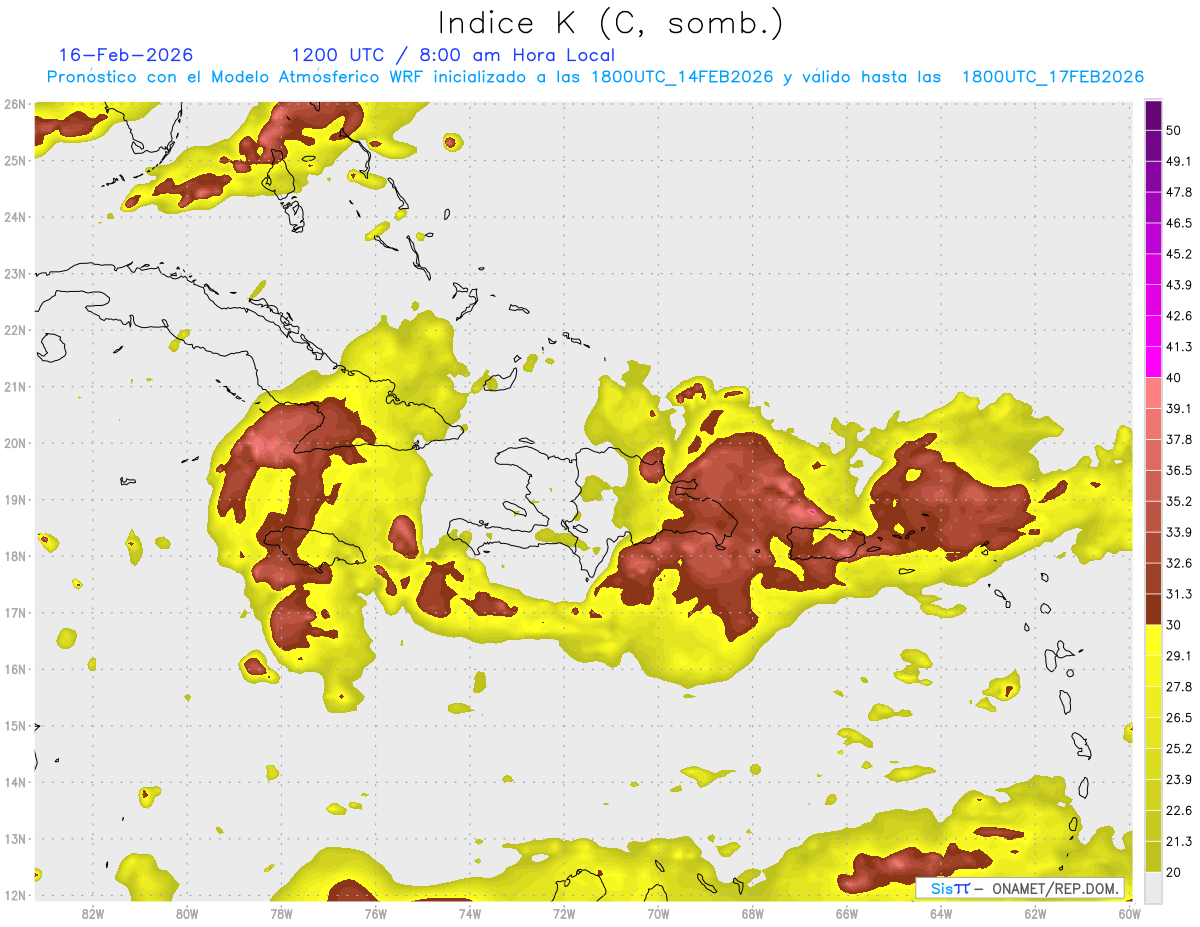Click the longitude label "68W"
The height and width of the screenshot is (927, 1200).
(753, 913)
